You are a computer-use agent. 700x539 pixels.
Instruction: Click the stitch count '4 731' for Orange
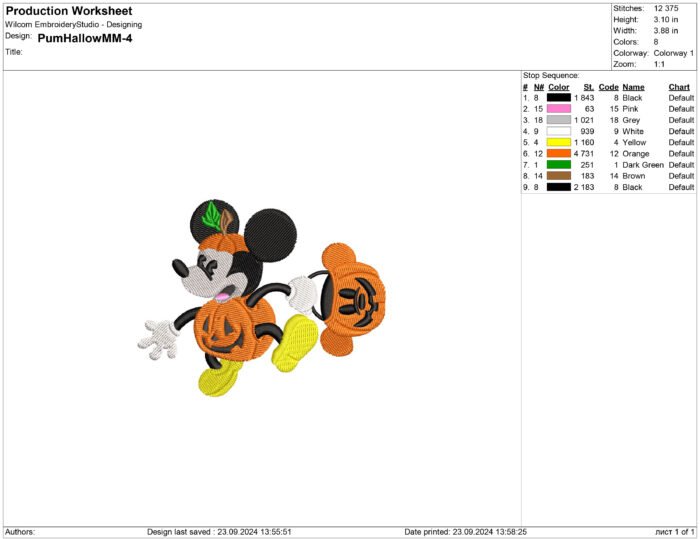[584, 154]
